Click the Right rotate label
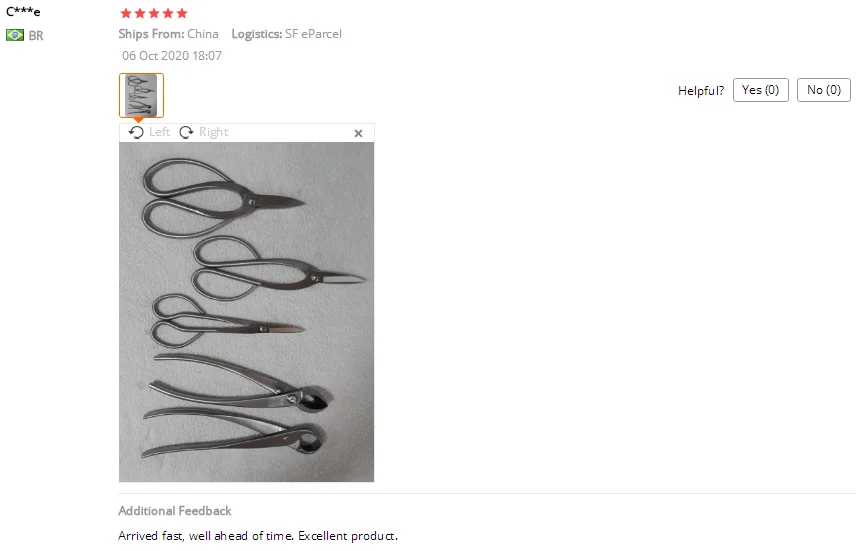The image size is (858, 551). click(213, 132)
